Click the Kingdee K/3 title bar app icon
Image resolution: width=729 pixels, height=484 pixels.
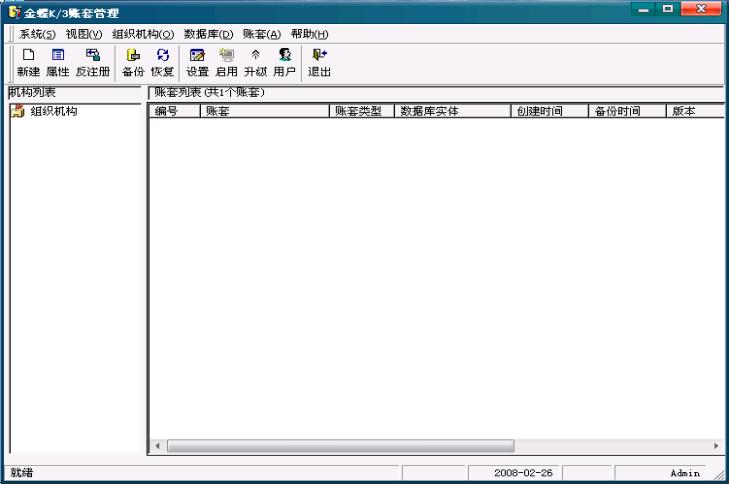click(14, 12)
